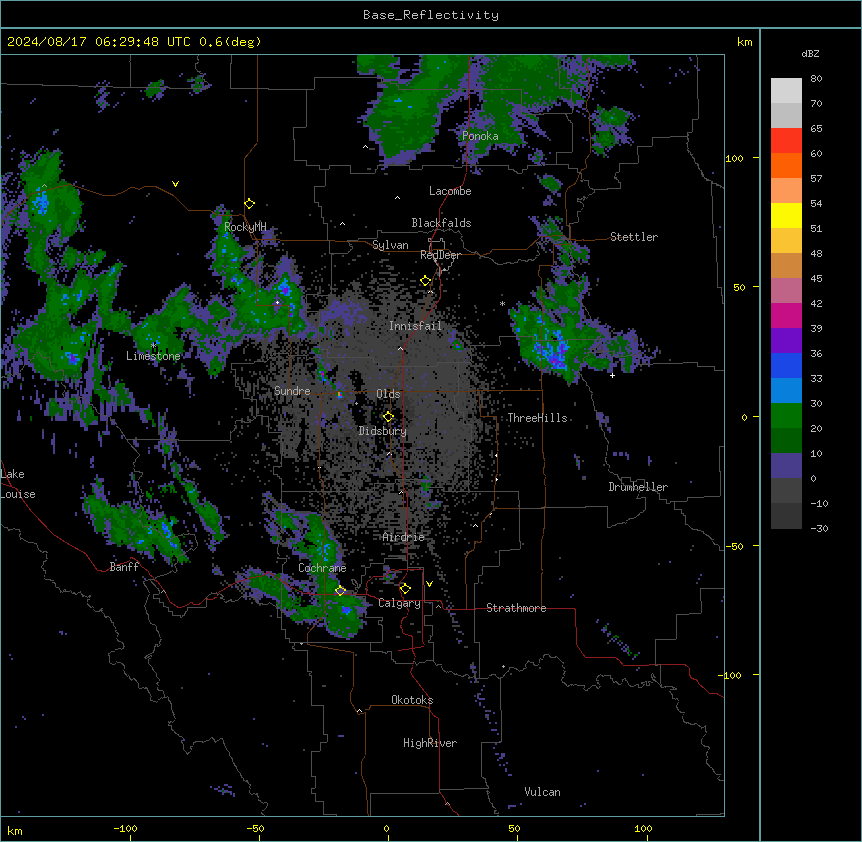Click the Banff label on the map
The height and width of the screenshot is (842, 862).
pos(124,567)
